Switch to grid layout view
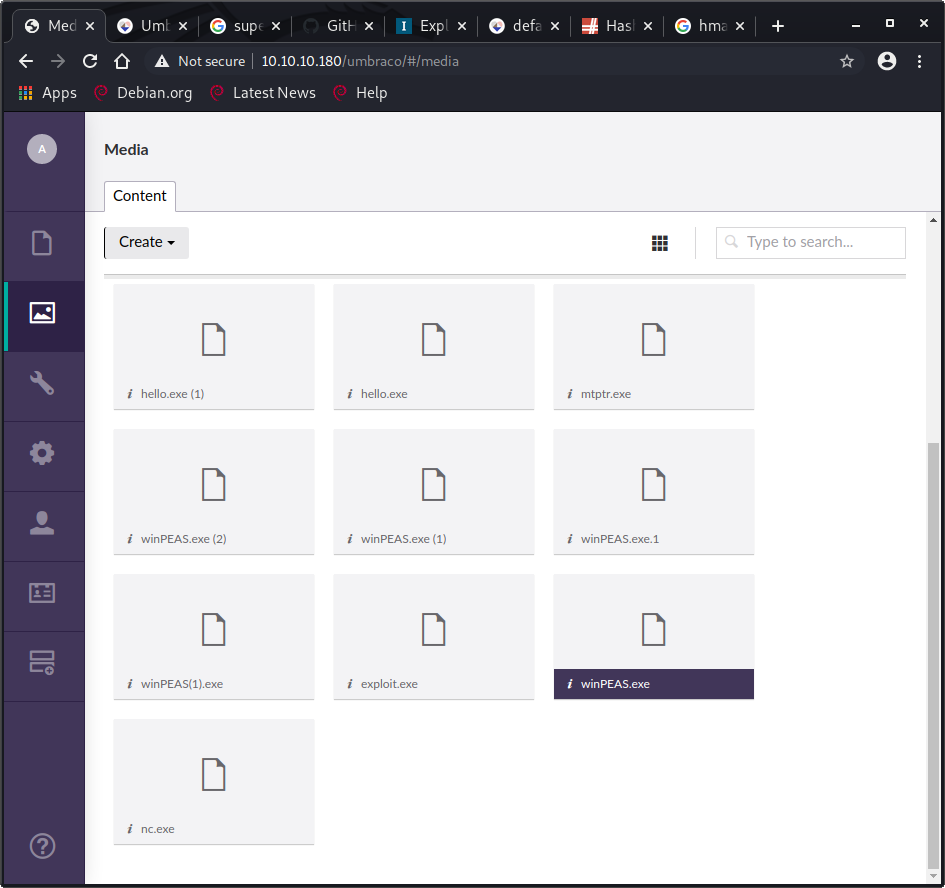 pos(659,243)
